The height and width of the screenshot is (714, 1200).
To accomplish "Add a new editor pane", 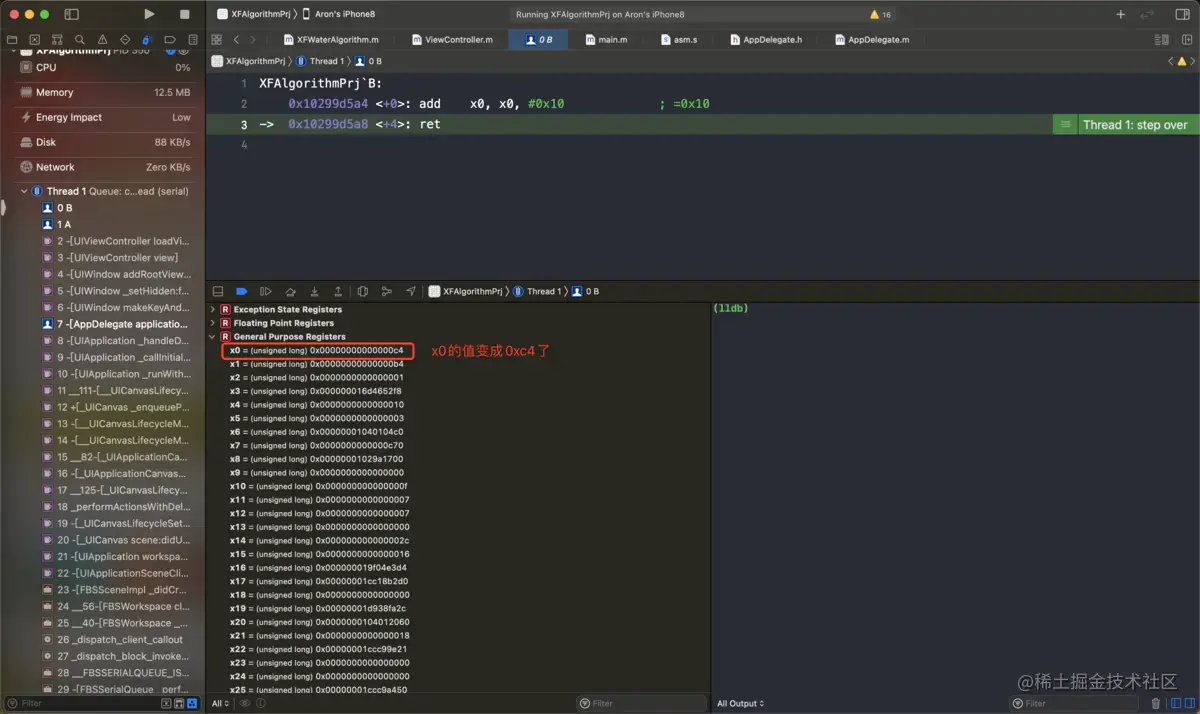I will click(x=1185, y=40).
